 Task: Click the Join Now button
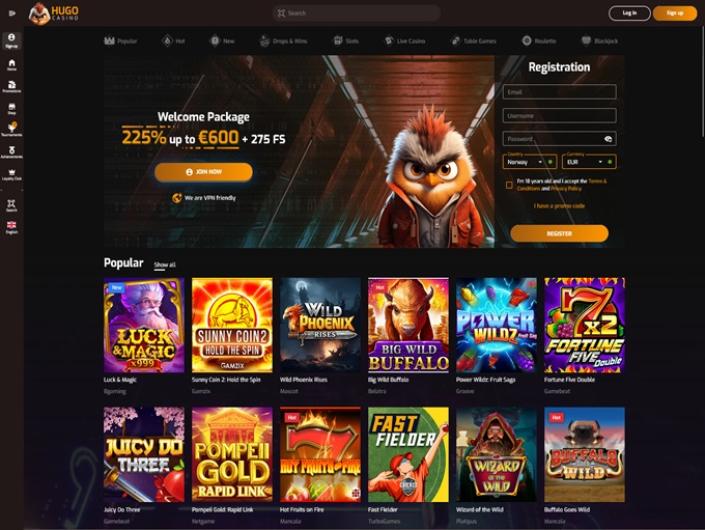point(203,172)
